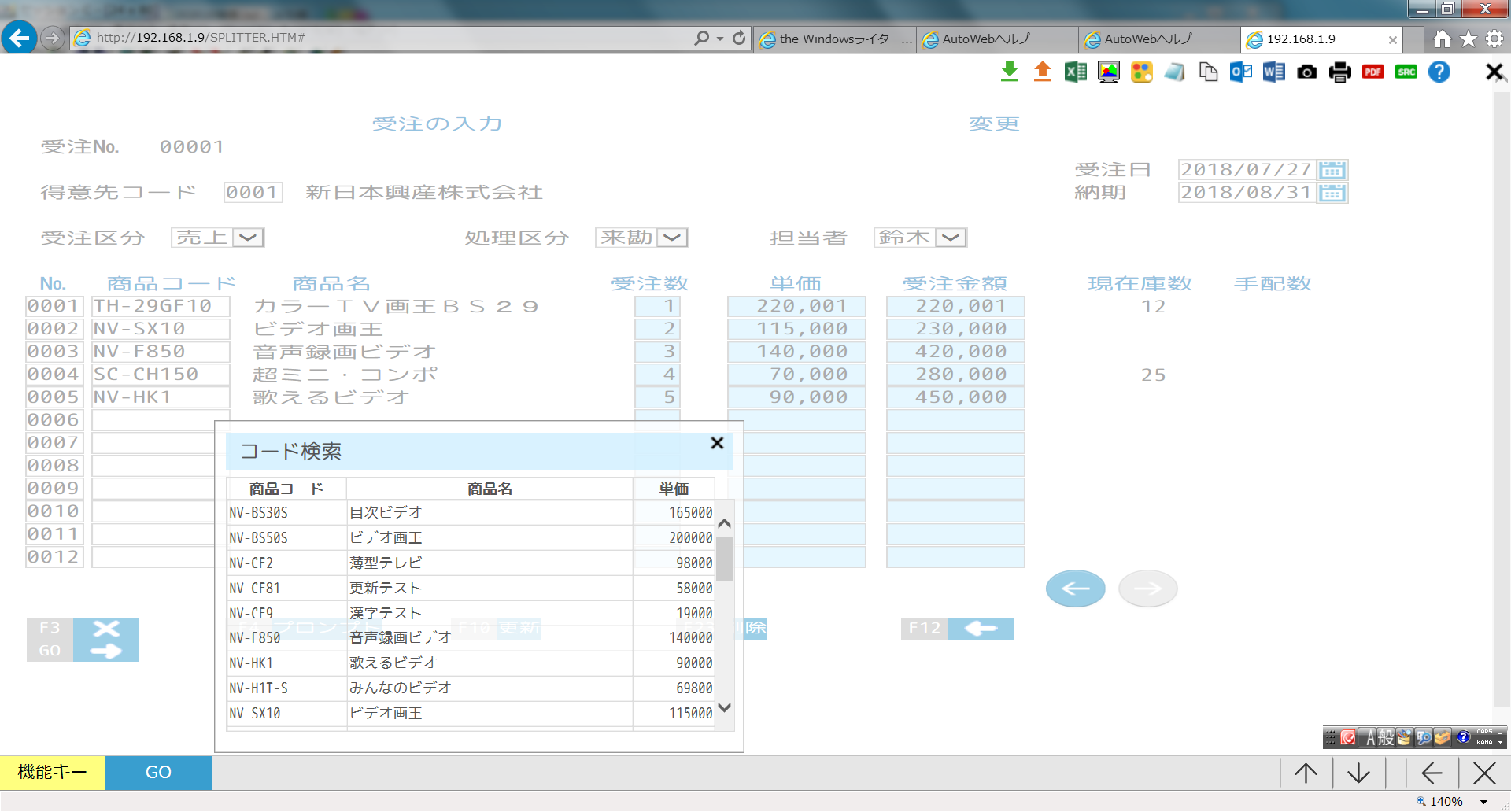The width and height of the screenshot is (1511, 812).
Task: Click the Excel export icon
Action: tap(1075, 72)
